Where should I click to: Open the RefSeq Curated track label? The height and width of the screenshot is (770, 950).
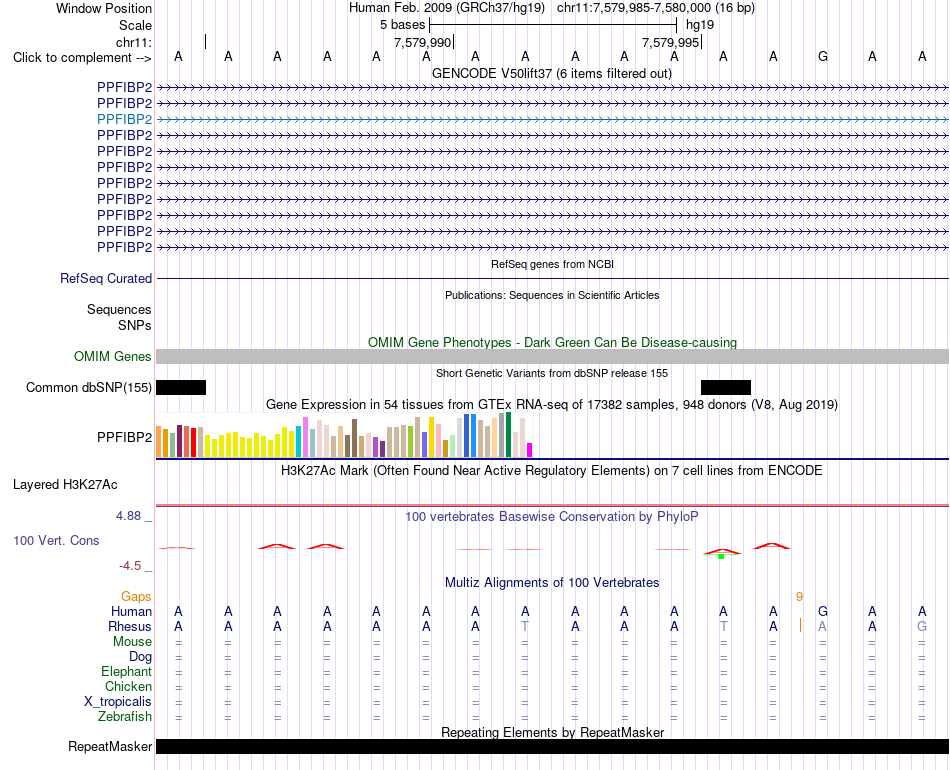click(105, 279)
